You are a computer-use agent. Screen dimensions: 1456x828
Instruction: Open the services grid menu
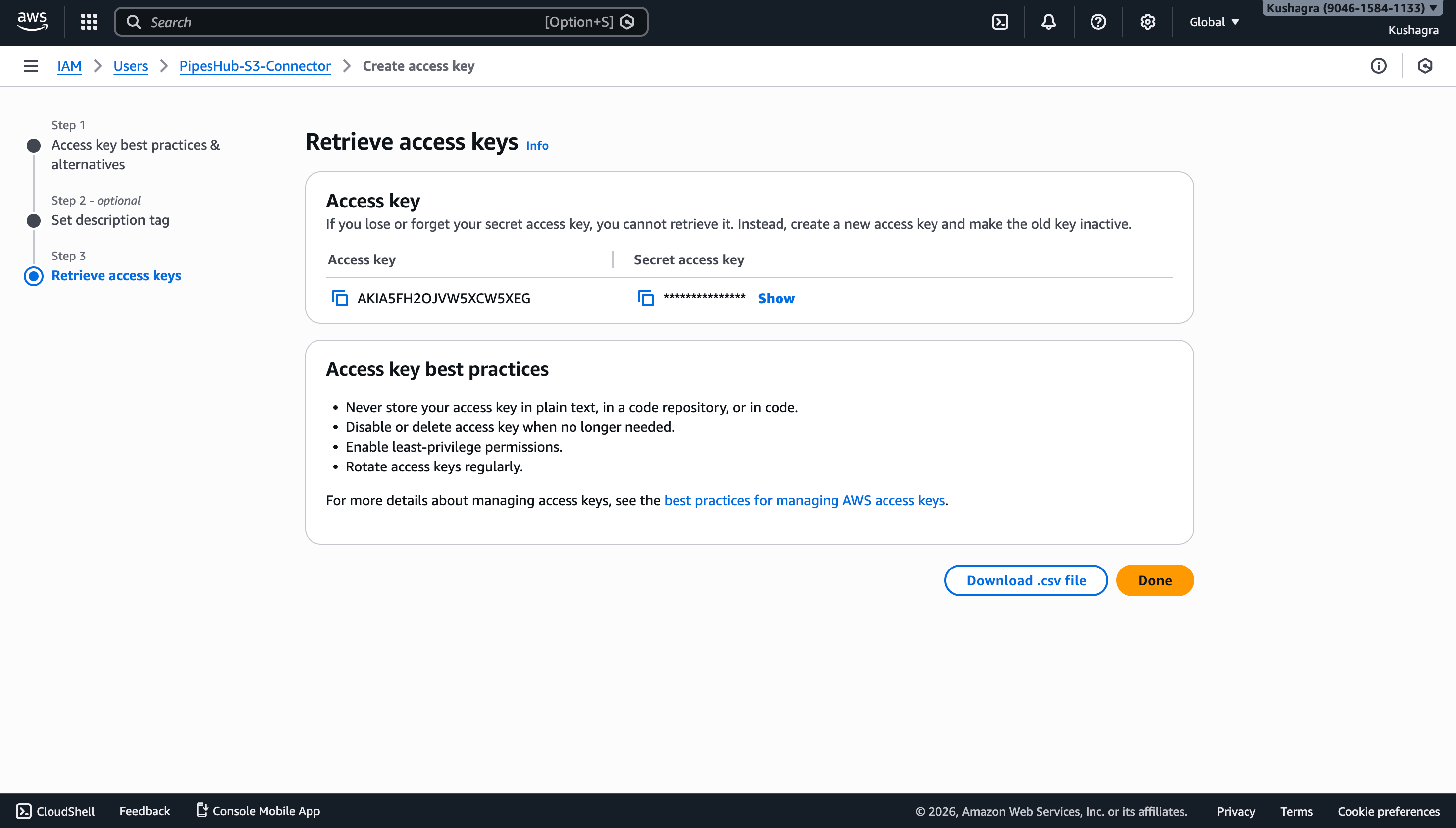pyautogui.click(x=89, y=22)
